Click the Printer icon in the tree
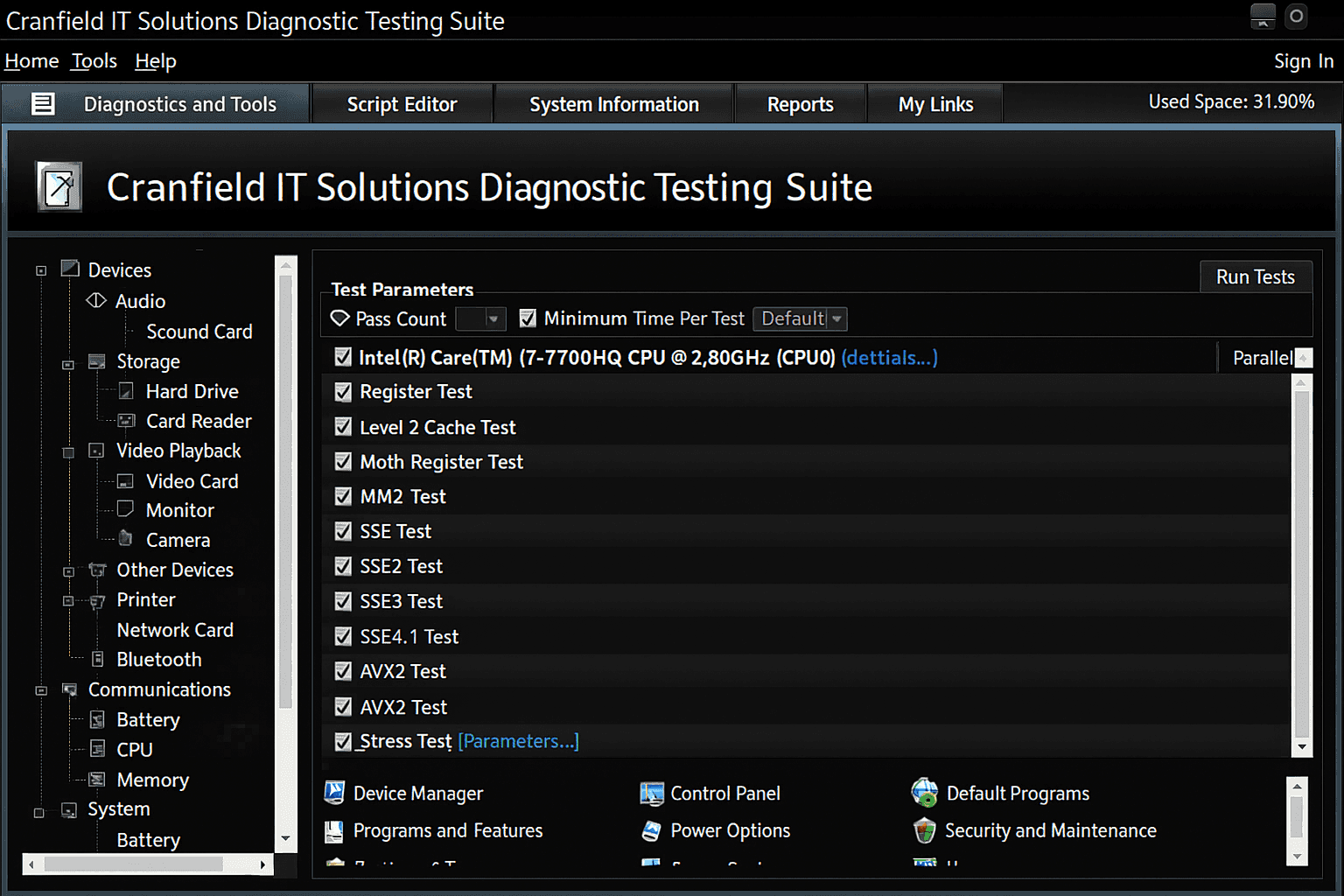This screenshot has height=896, width=1344. [x=97, y=600]
